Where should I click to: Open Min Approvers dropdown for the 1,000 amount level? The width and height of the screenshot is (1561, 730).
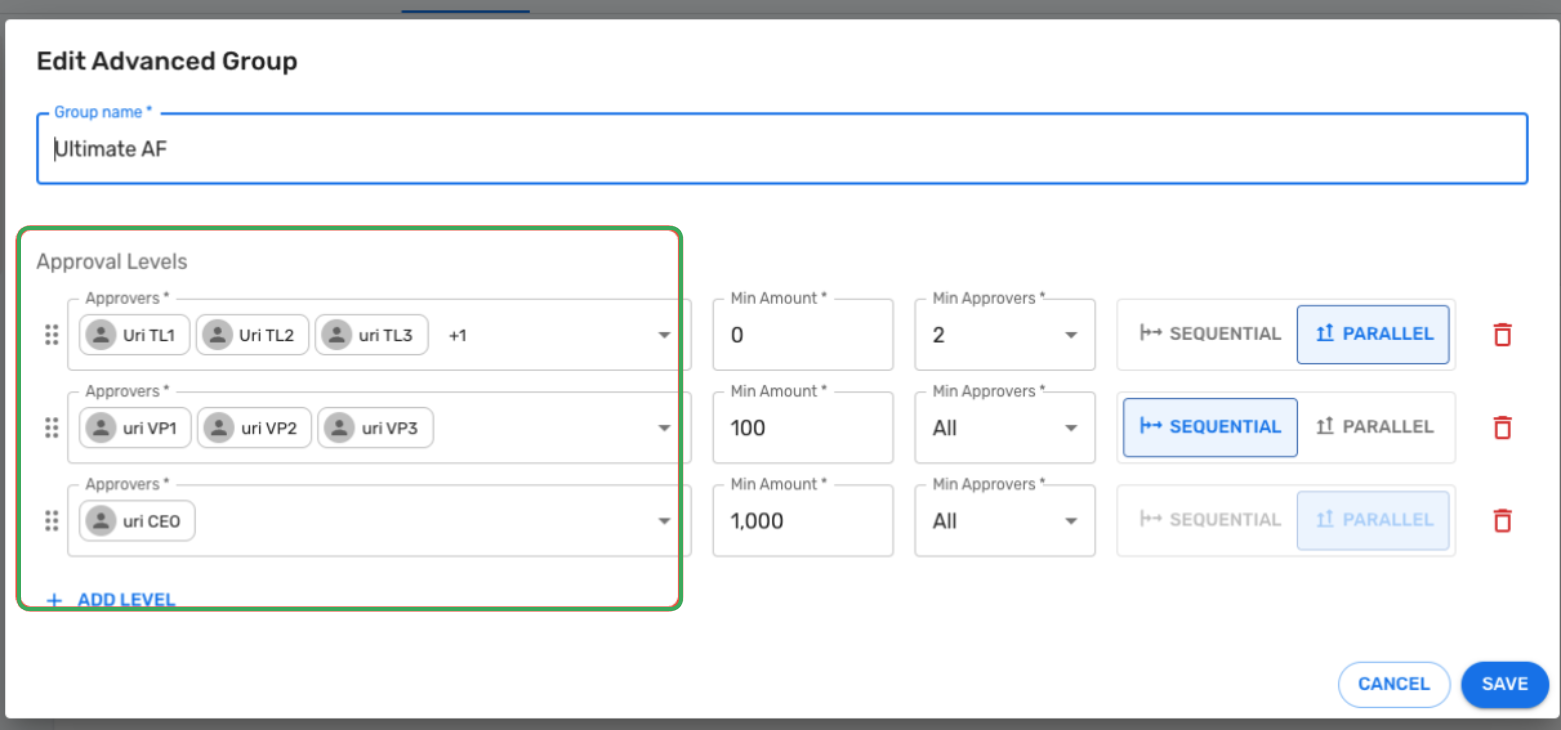(1005, 521)
